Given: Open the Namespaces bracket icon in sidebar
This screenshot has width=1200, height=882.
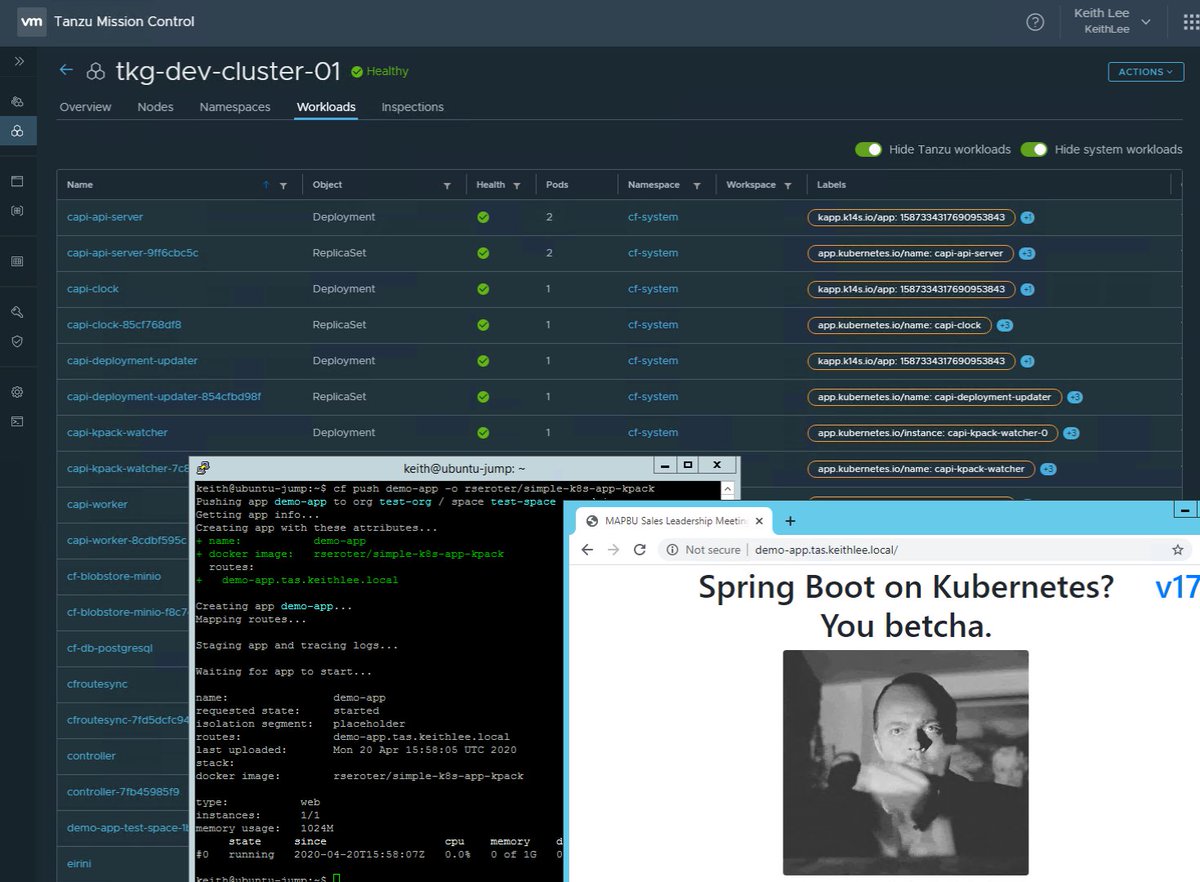Looking at the screenshot, I should click(17, 211).
